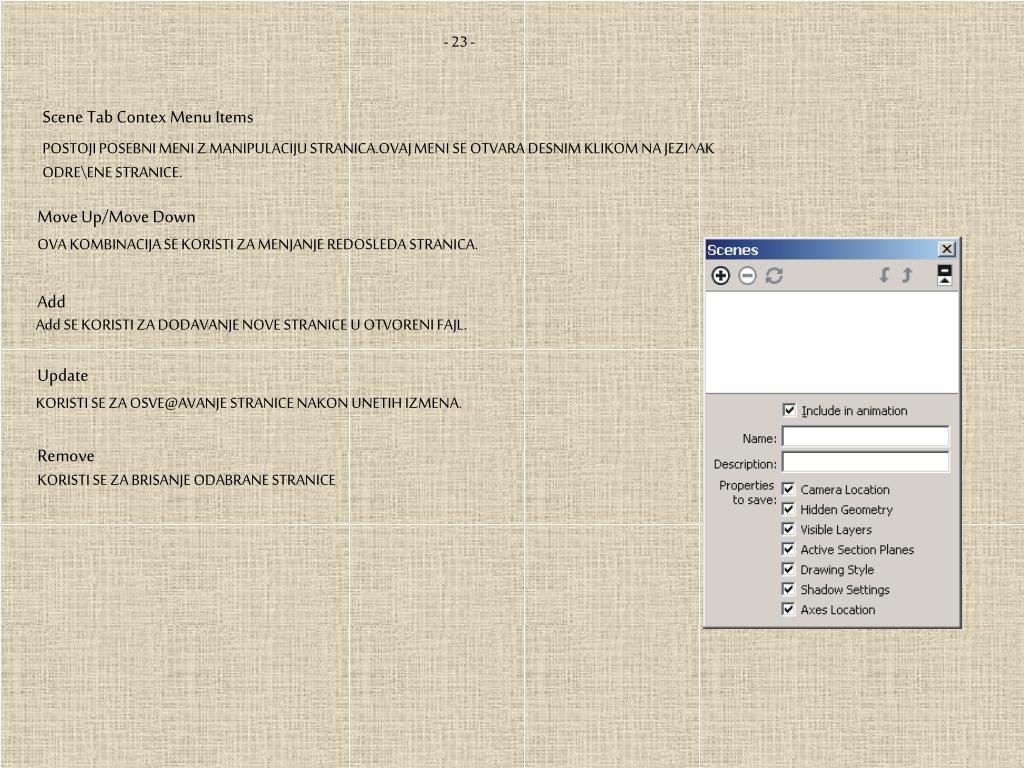Click the "Remove" section heading
Screen dimensions: 1024x768
(65, 456)
